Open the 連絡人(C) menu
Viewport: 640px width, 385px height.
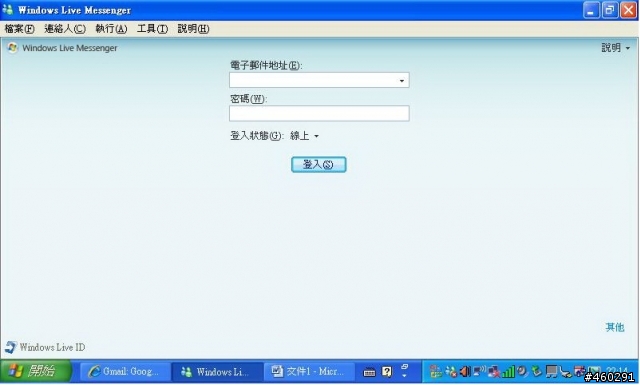tap(65, 29)
